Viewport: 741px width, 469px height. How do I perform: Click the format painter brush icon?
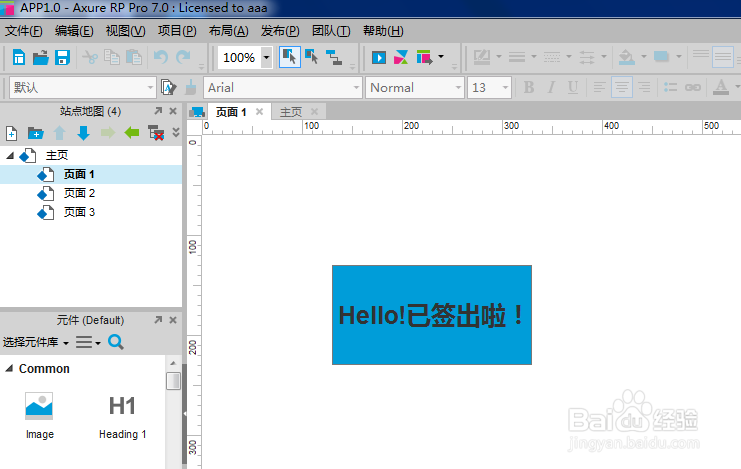(x=191, y=87)
